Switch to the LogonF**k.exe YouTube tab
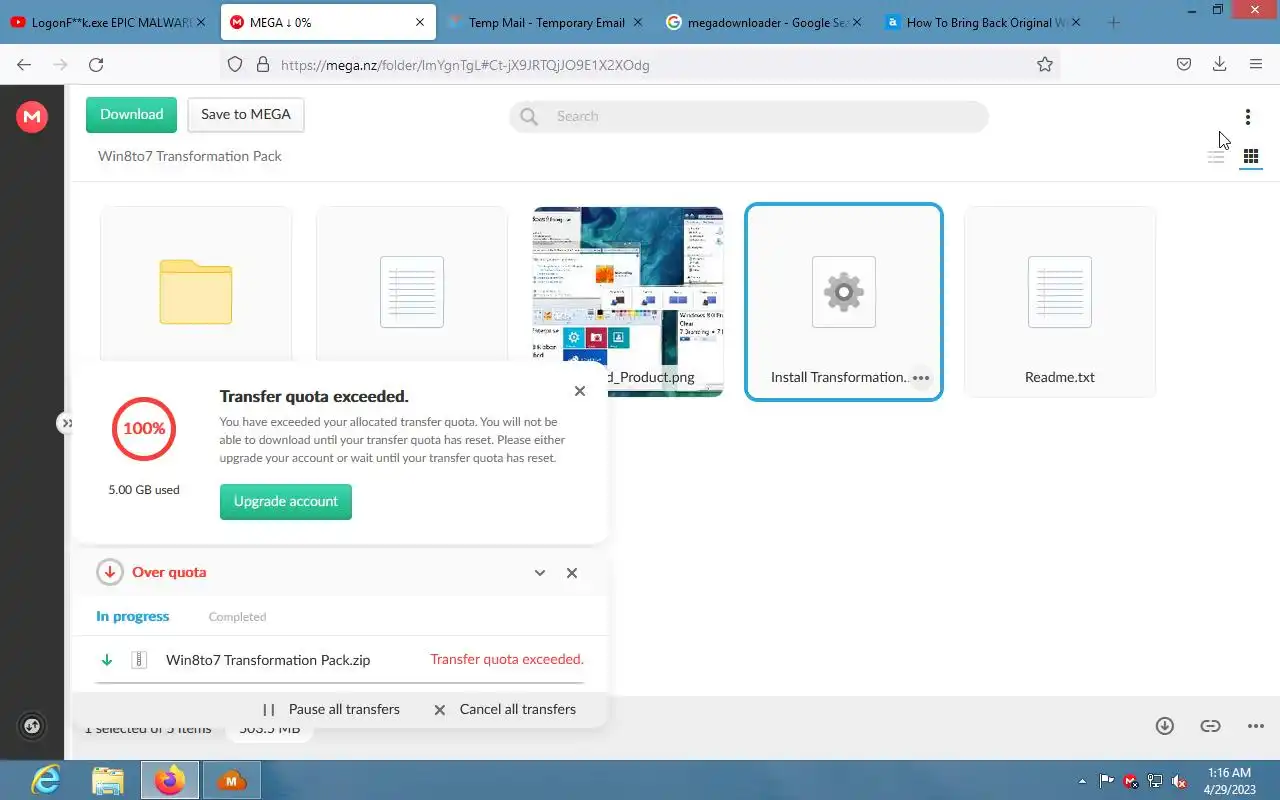 click(108, 22)
